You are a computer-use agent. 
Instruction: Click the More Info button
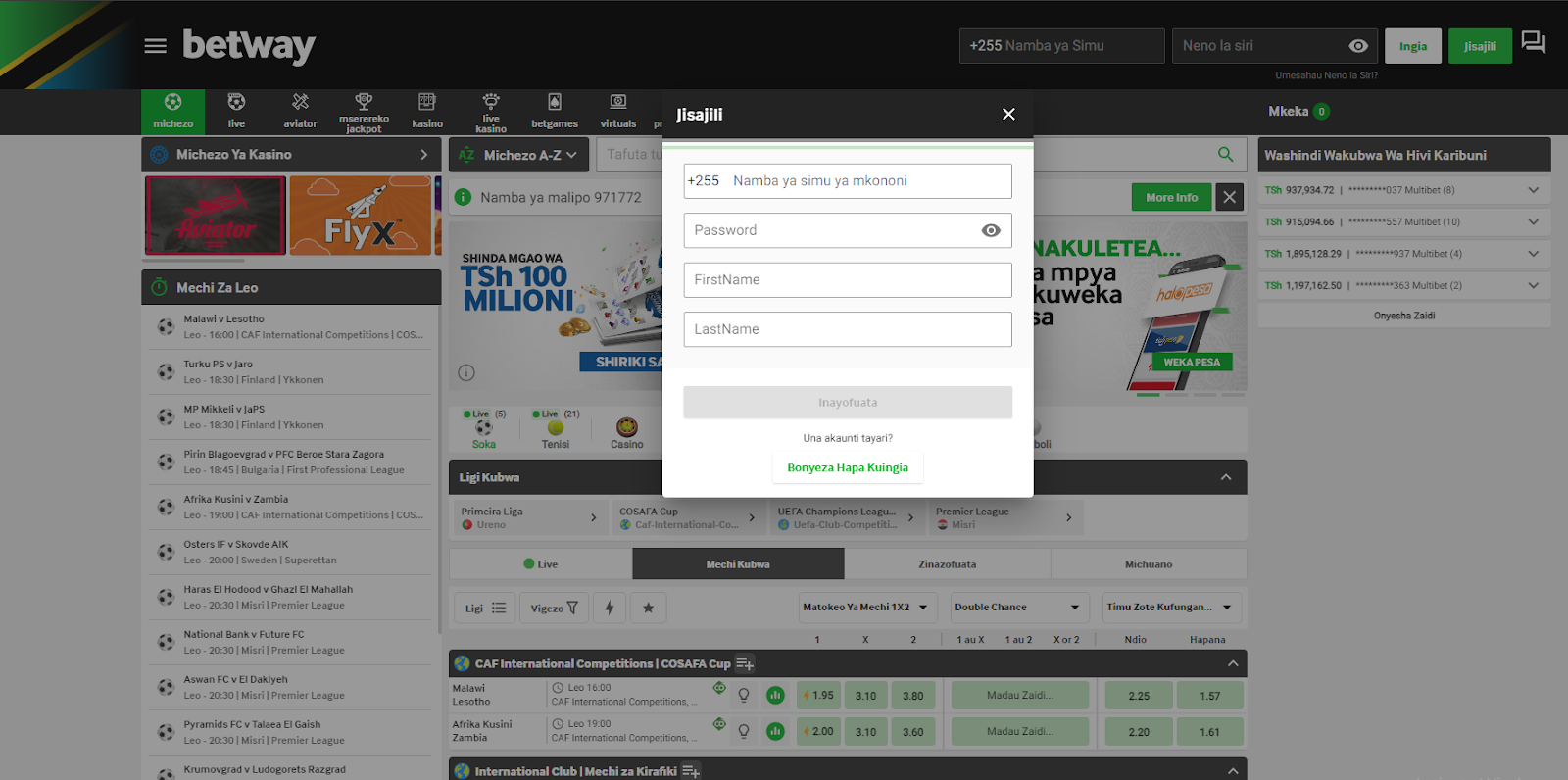(1171, 198)
